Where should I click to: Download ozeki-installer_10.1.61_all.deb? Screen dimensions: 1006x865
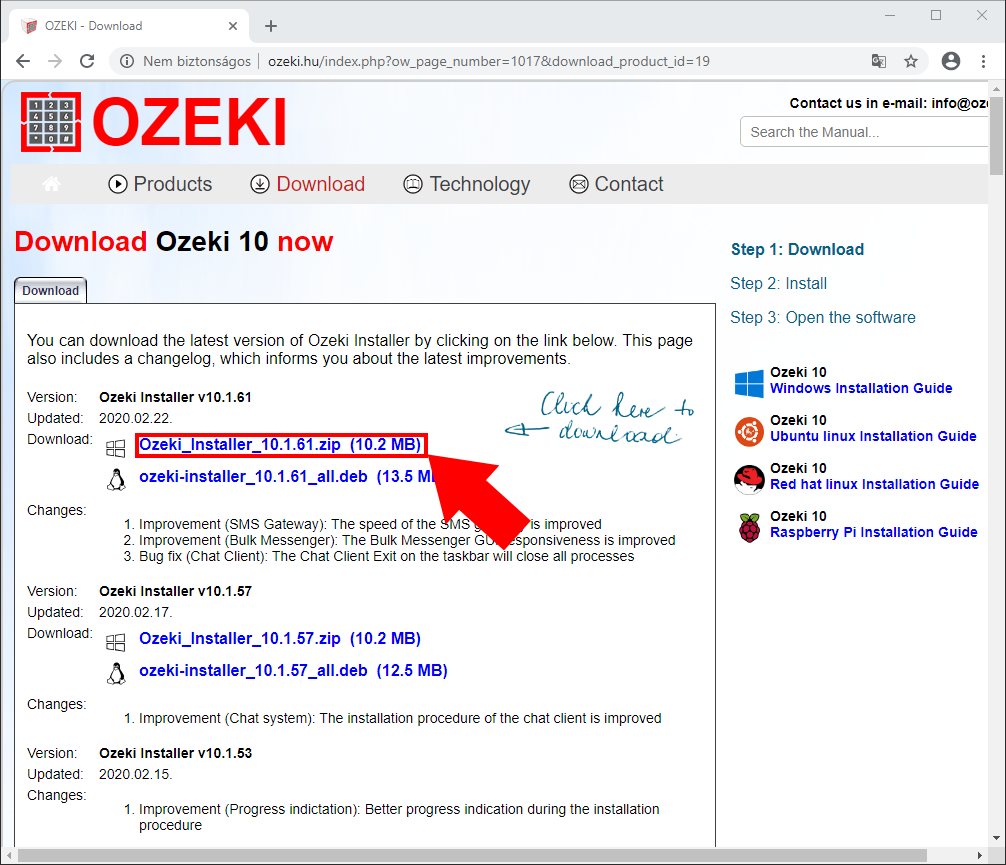pos(287,477)
